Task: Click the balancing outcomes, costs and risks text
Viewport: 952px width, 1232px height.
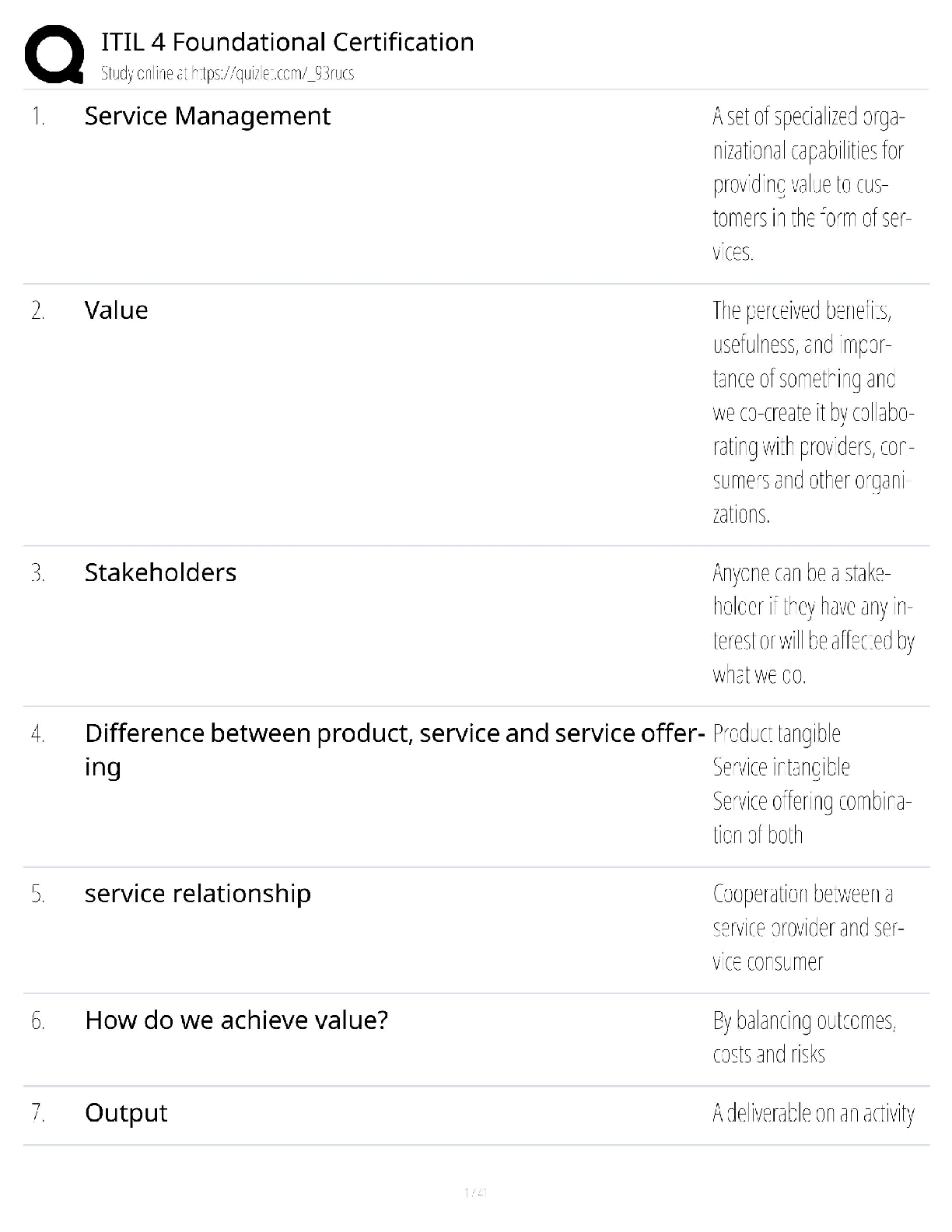Action: (x=804, y=1037)
